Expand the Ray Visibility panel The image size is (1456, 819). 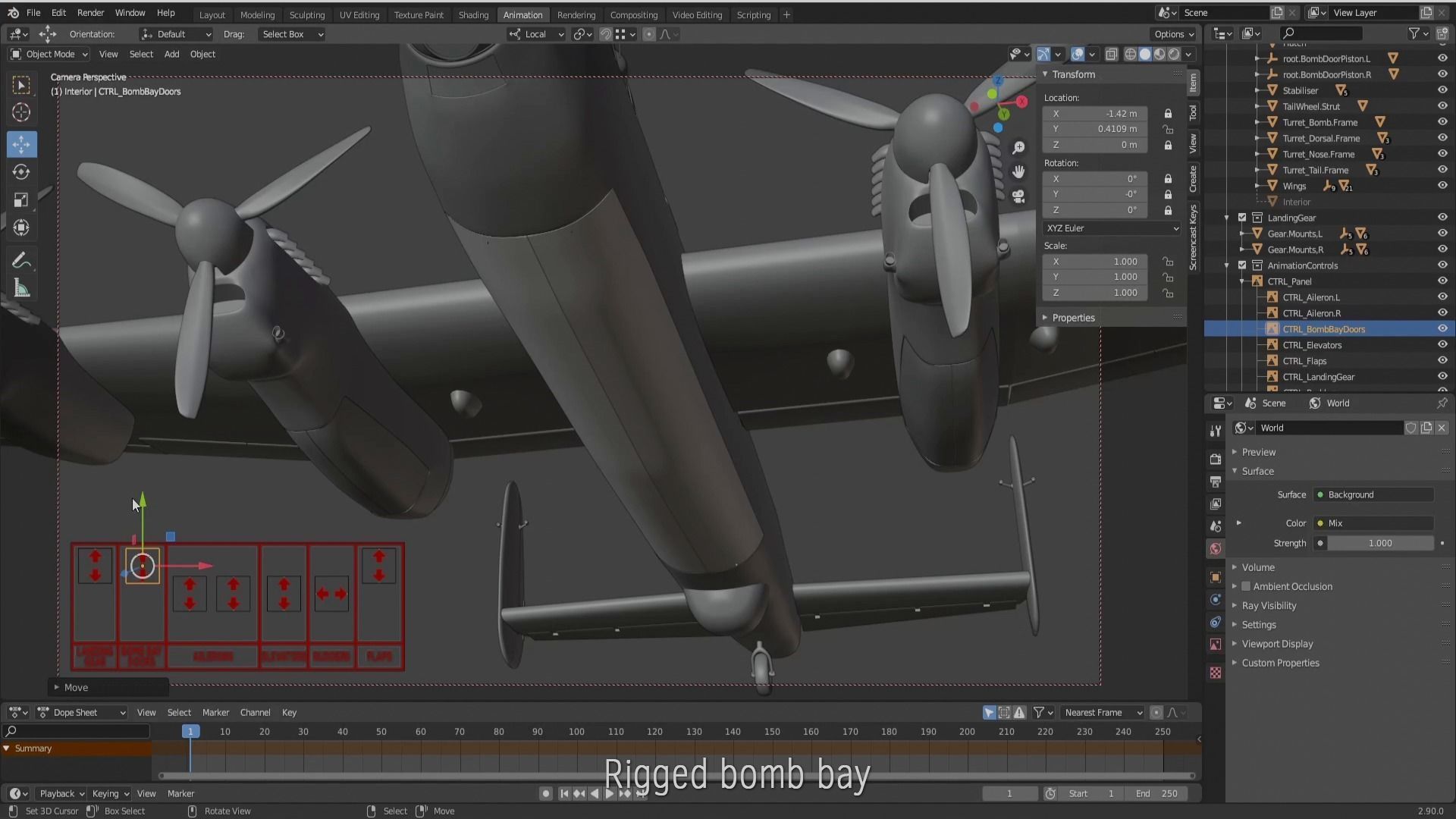point(1269,605)
